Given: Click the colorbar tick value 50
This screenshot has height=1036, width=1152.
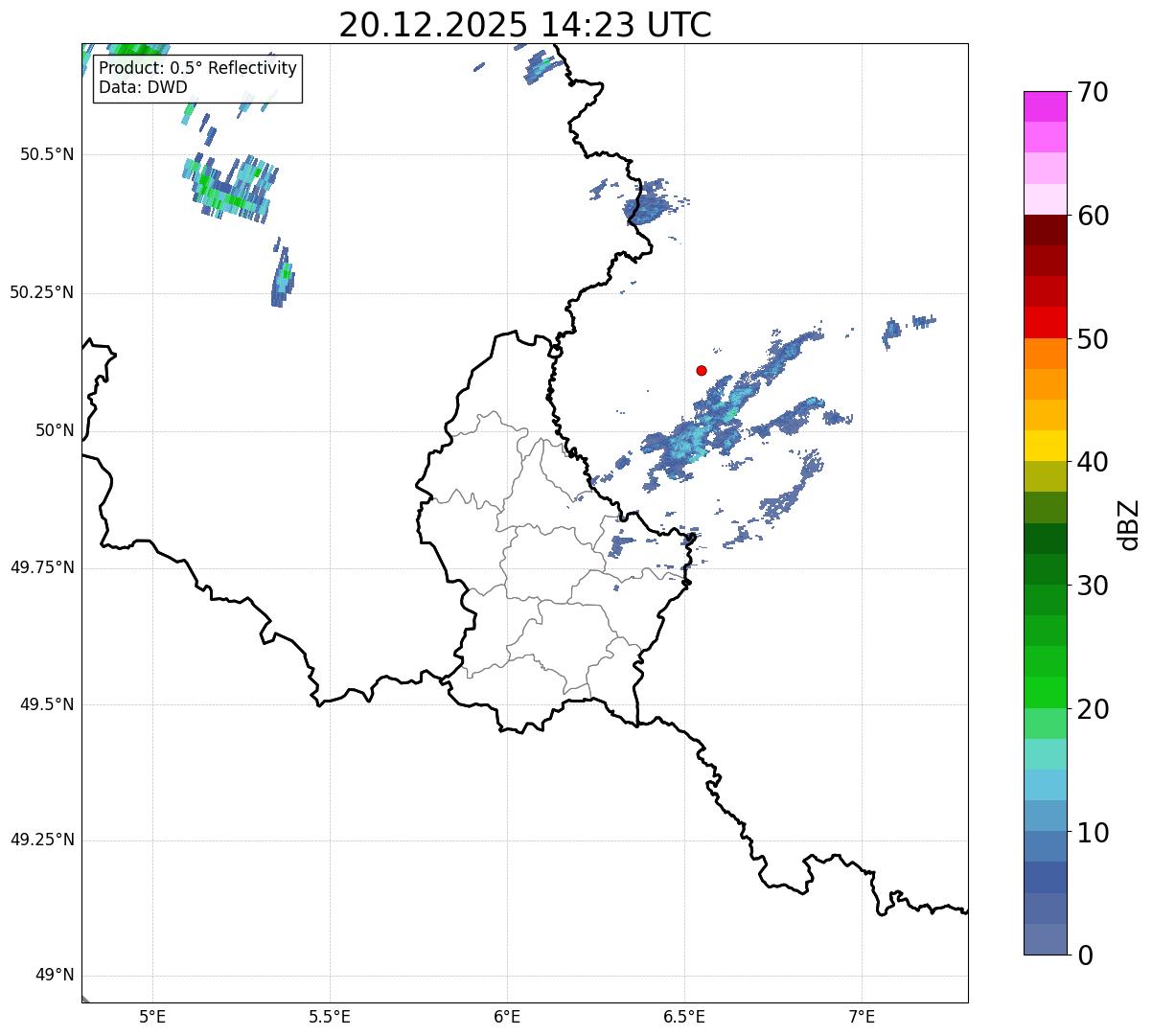Looking at the screenshot, I should pyautogui.click(x=1092, y=339).
